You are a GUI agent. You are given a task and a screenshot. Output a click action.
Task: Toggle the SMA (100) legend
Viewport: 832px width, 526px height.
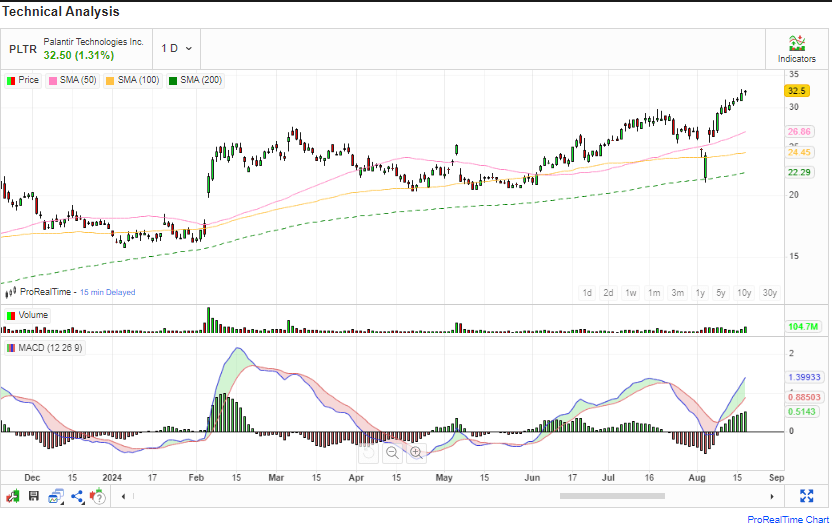[x=133, y=80]
